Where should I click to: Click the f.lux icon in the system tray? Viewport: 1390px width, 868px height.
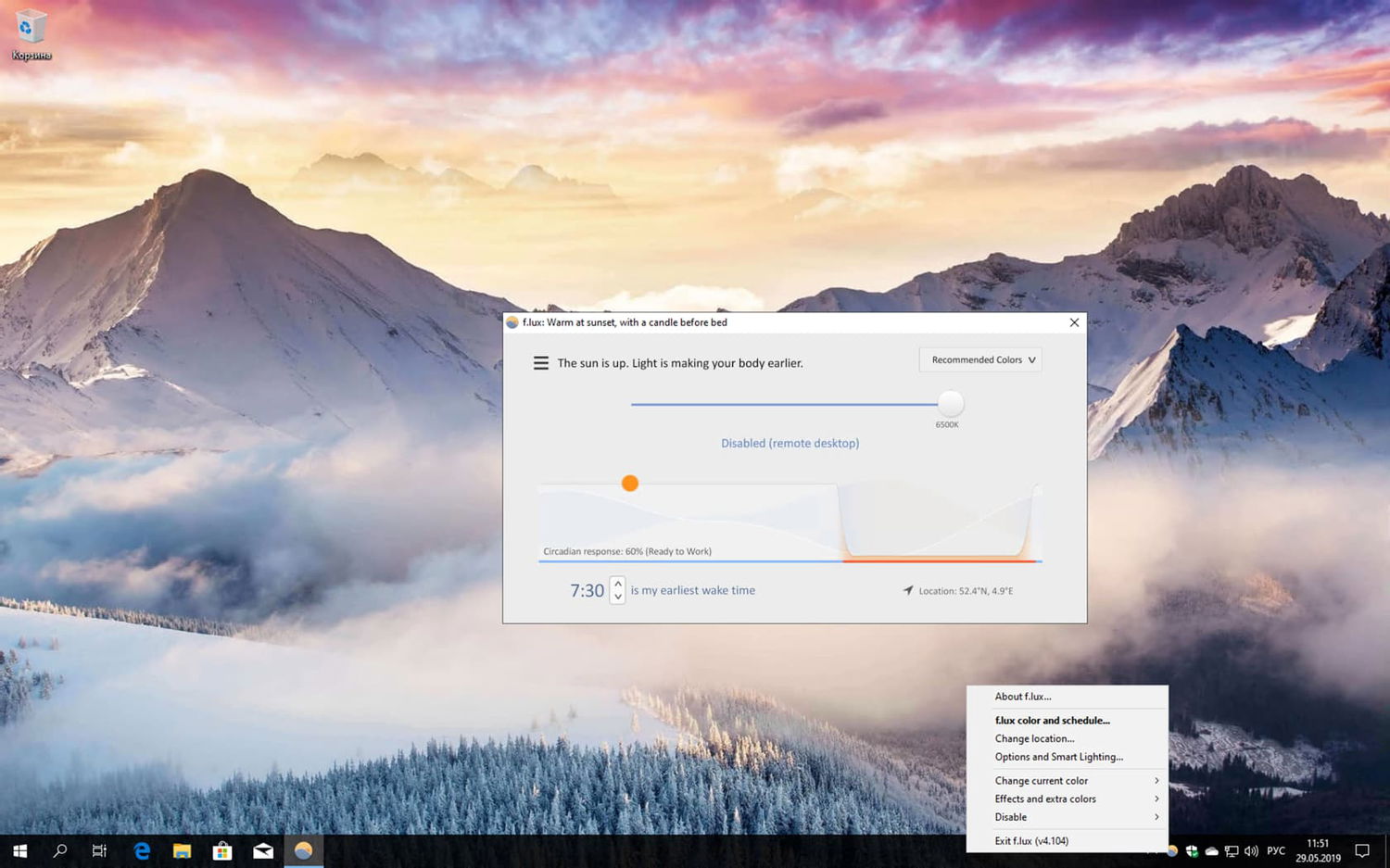point(1171,850)
